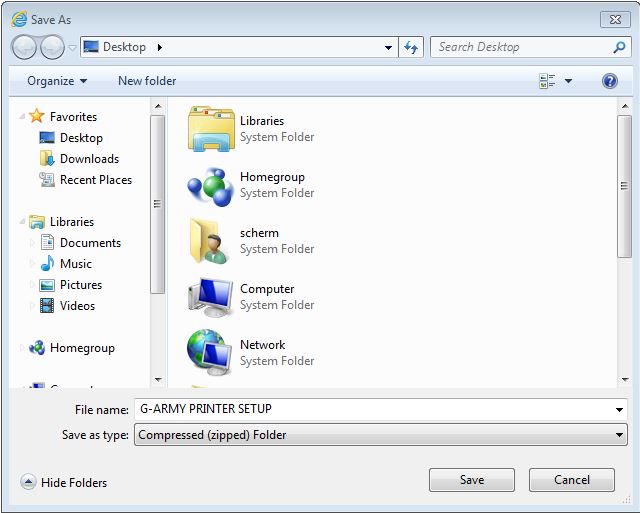Collapse the Favorites group triangle
Viewport: 640px width, 513px height.
pyautogui.click(x=22, y=117)
